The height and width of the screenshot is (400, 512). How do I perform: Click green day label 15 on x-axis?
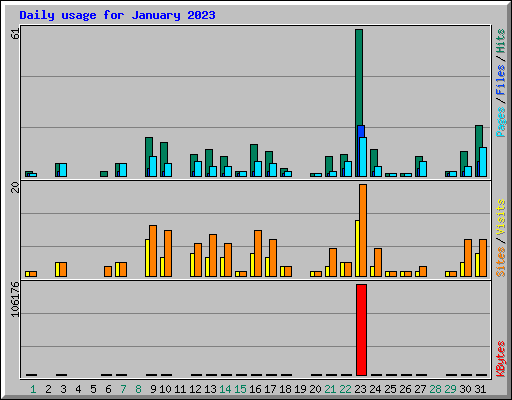coord(240,389)
